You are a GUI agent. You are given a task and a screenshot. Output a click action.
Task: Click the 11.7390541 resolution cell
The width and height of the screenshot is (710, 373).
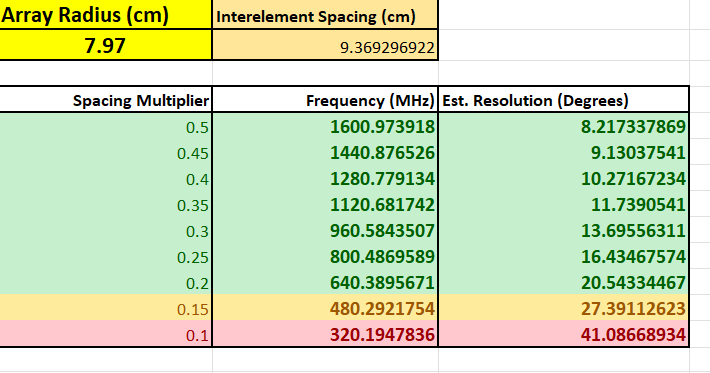click(564, 205)
